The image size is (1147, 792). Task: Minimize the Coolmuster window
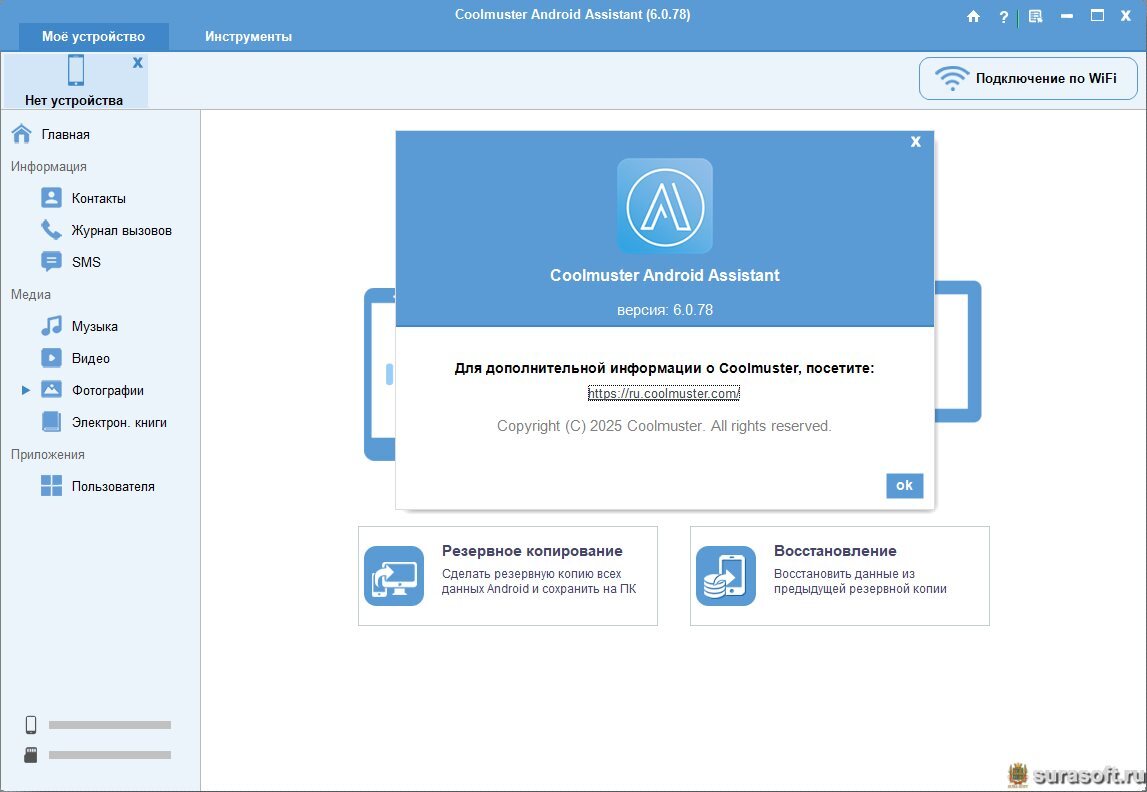pyautogui.click(x=1067, y=16)
